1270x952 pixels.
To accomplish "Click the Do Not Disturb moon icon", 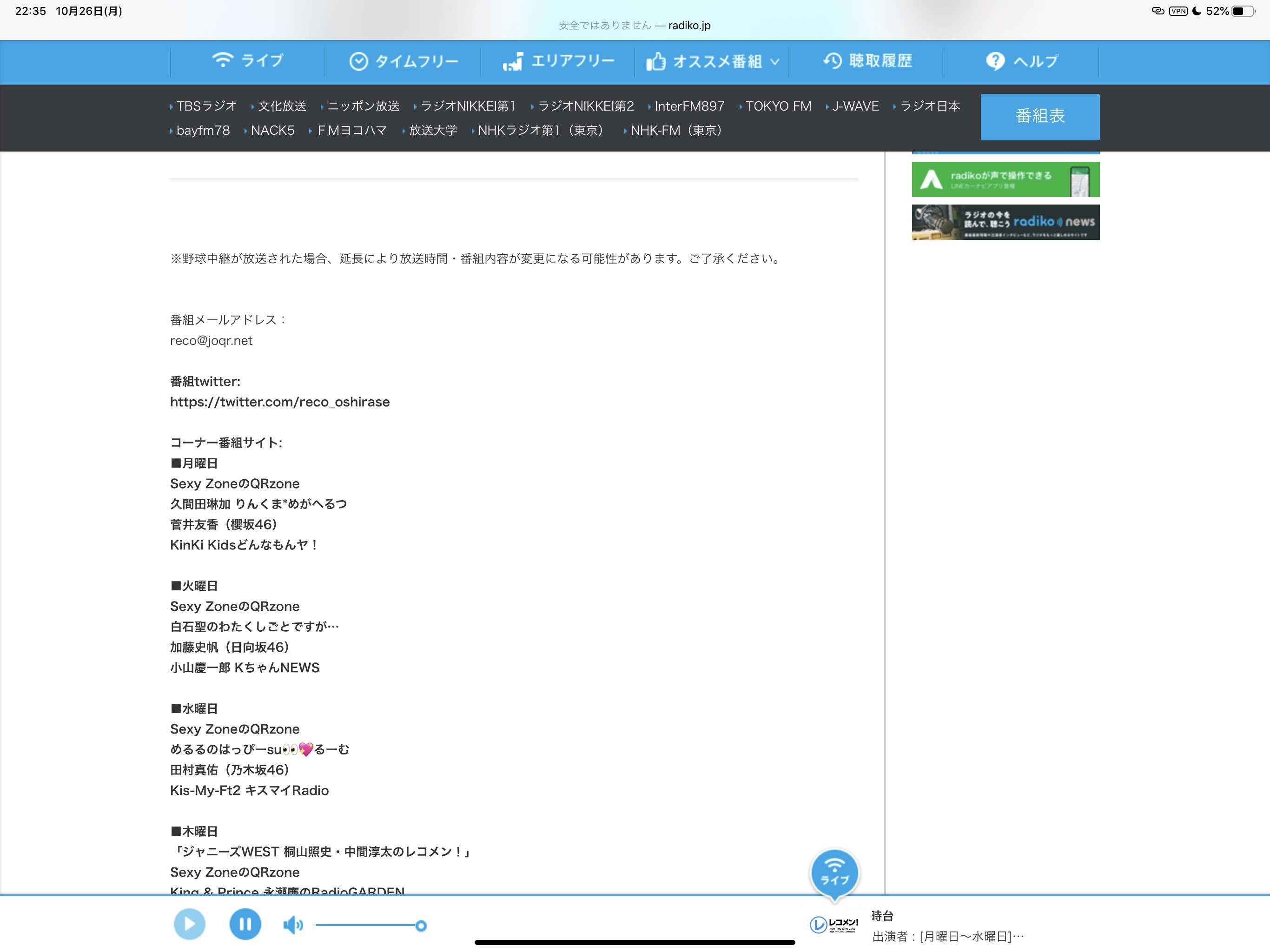I will [1197, 11].
